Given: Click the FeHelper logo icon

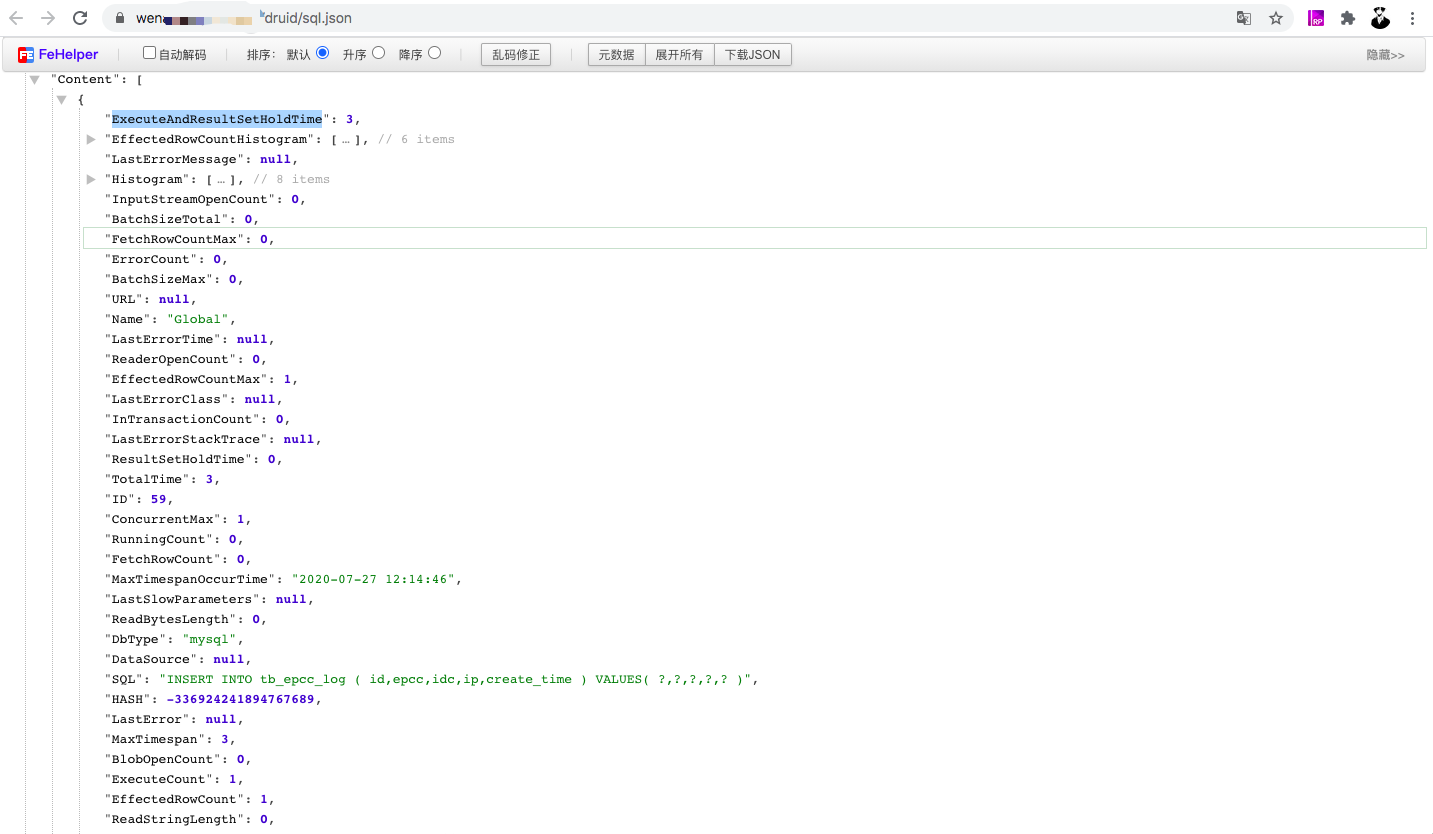Looking at the screenshot, I should [27, 54].
